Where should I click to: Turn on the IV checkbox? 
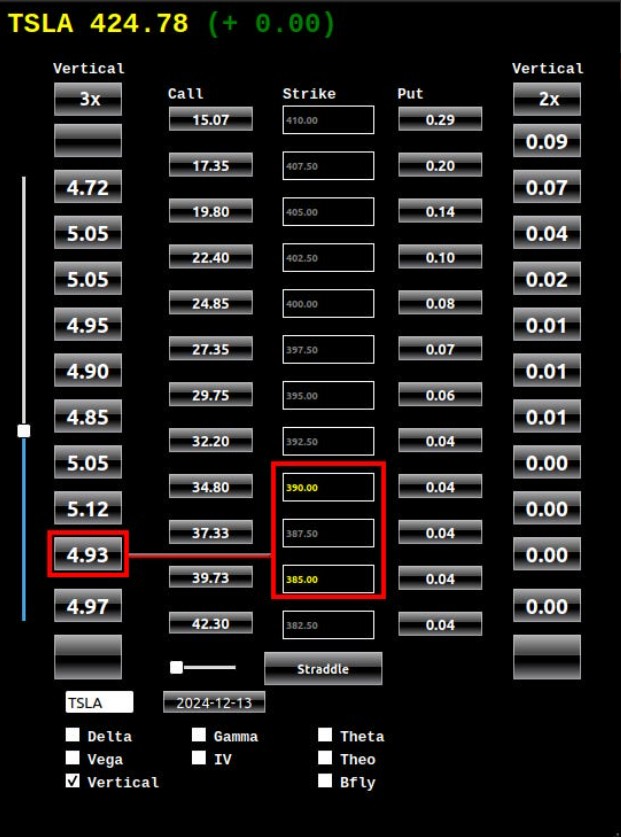click(199, 758)
